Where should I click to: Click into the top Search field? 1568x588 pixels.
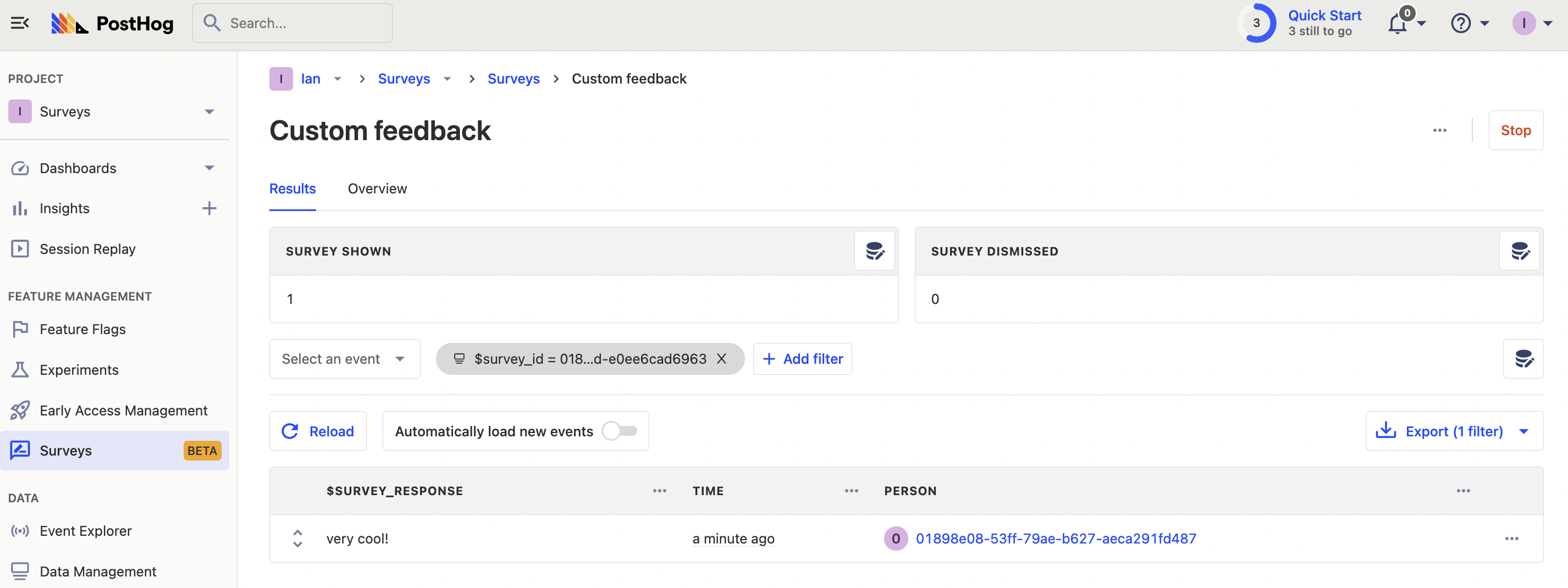pos(292,23)
